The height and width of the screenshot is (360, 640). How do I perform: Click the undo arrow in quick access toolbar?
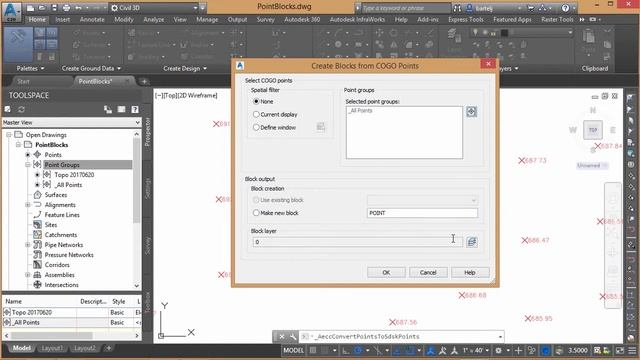(x=78, y=8)
